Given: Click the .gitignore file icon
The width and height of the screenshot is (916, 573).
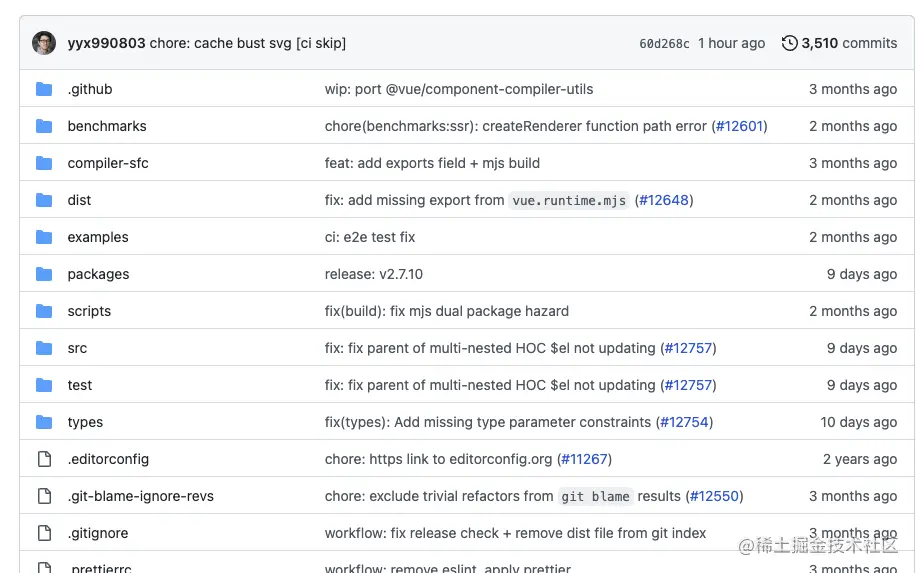Looking at the screenshot, I should (44, 533).
